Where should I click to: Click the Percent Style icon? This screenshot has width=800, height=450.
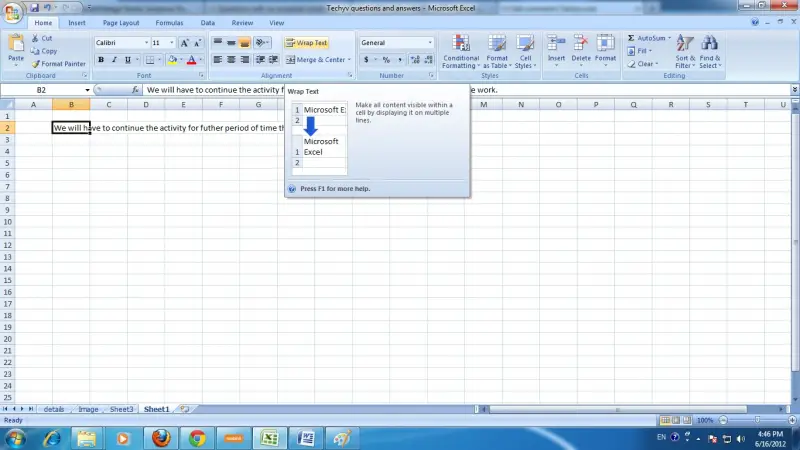(386, 60)
